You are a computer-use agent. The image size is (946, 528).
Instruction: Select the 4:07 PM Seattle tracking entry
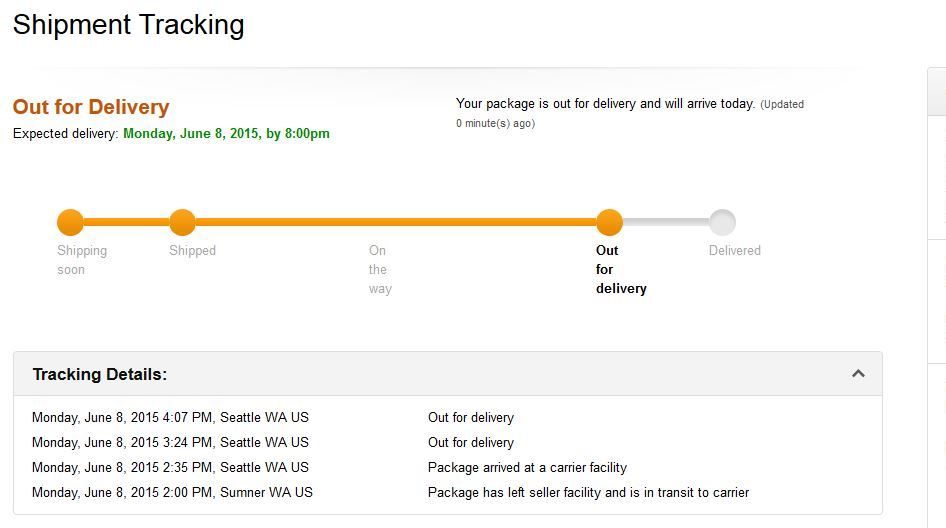[x=170, y=418]
